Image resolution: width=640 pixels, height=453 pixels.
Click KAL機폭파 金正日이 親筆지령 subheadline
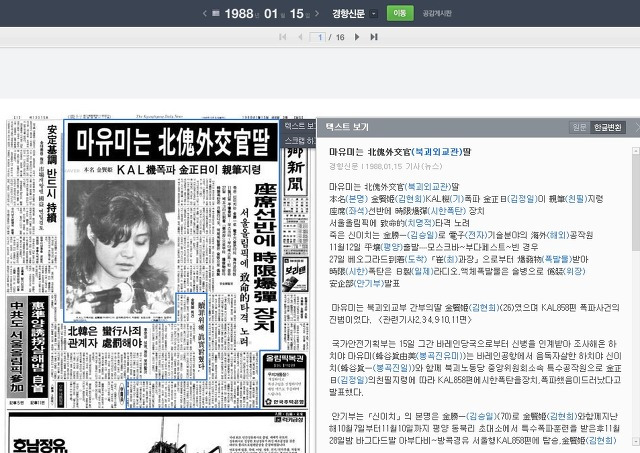(x=189, y=170)
